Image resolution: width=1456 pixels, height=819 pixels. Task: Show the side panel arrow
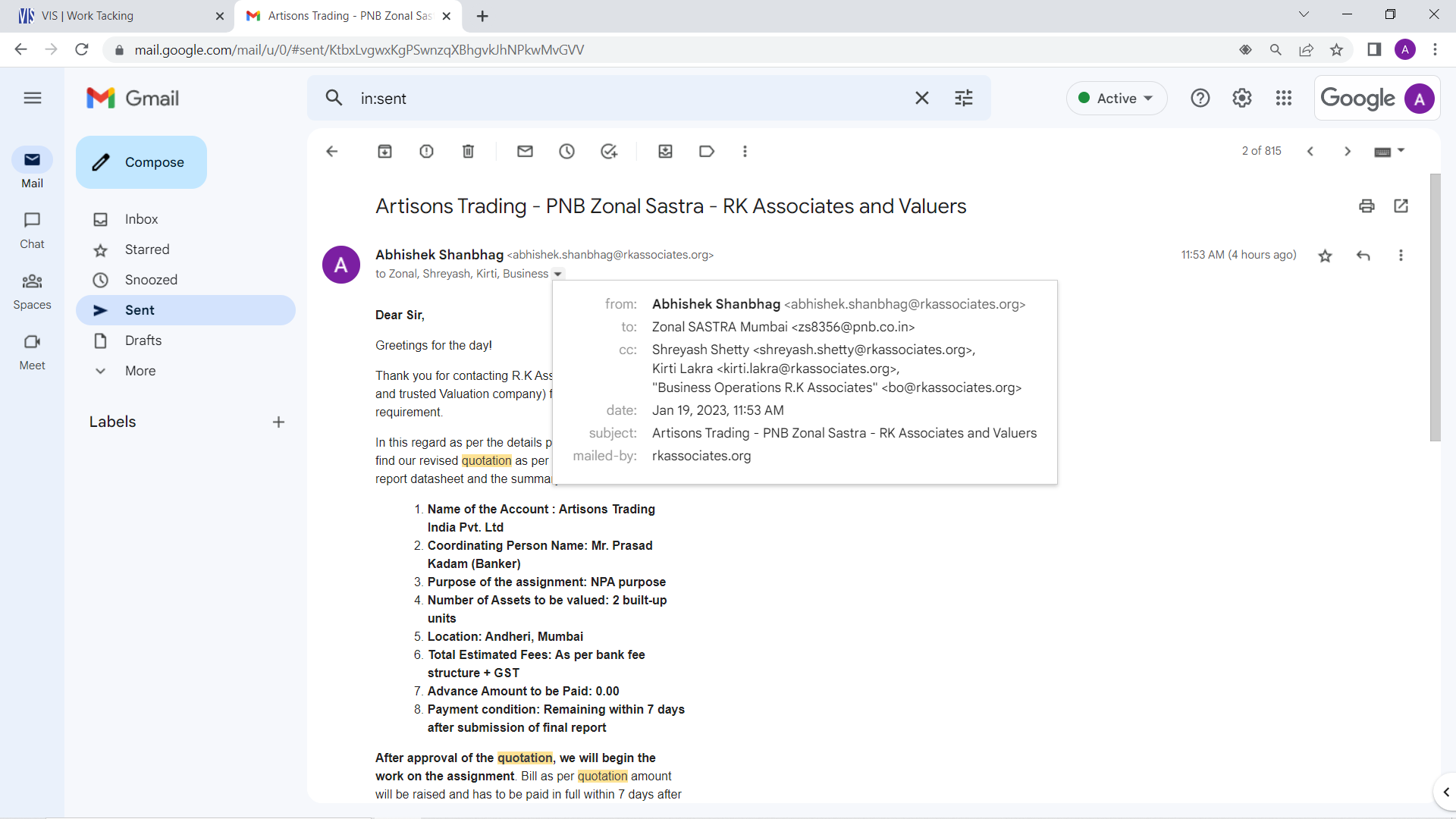1445,792
